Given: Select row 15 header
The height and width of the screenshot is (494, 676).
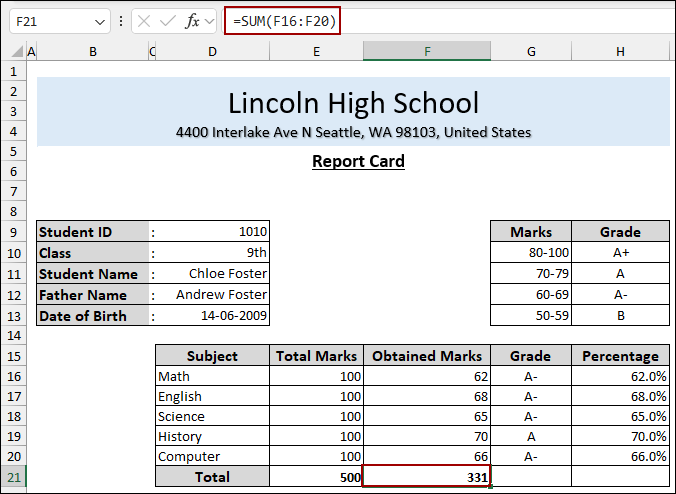Looking at the screenshot, I should [x=13, y=355].
